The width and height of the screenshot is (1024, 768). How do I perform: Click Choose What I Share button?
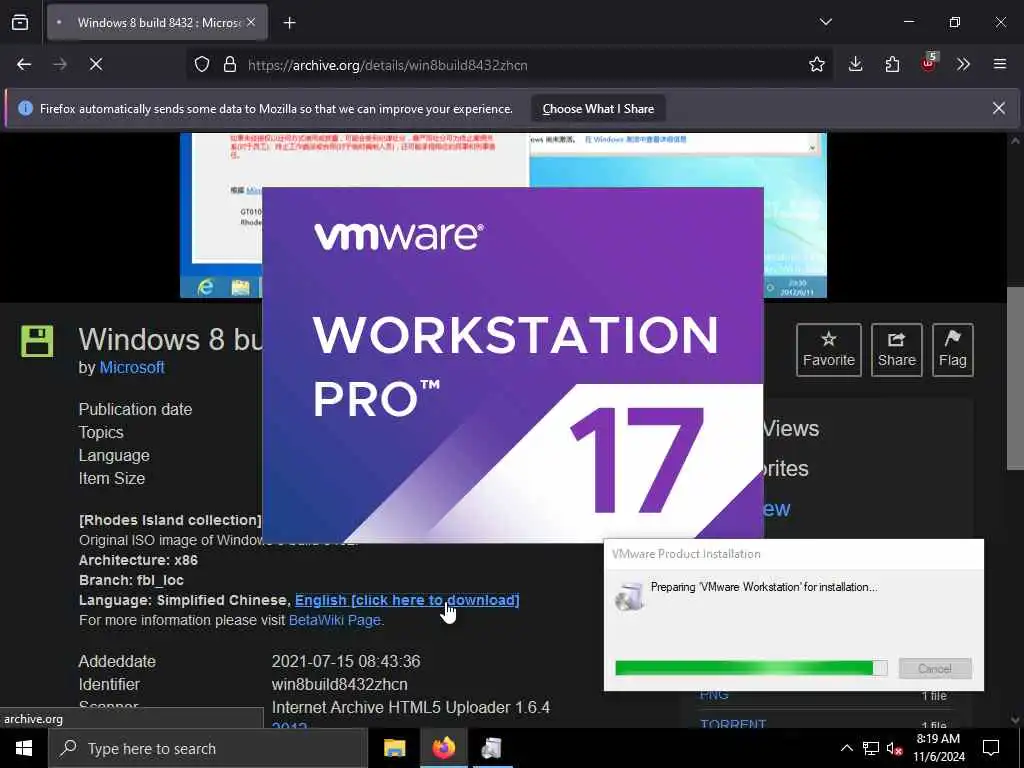(x=598, y=109)
